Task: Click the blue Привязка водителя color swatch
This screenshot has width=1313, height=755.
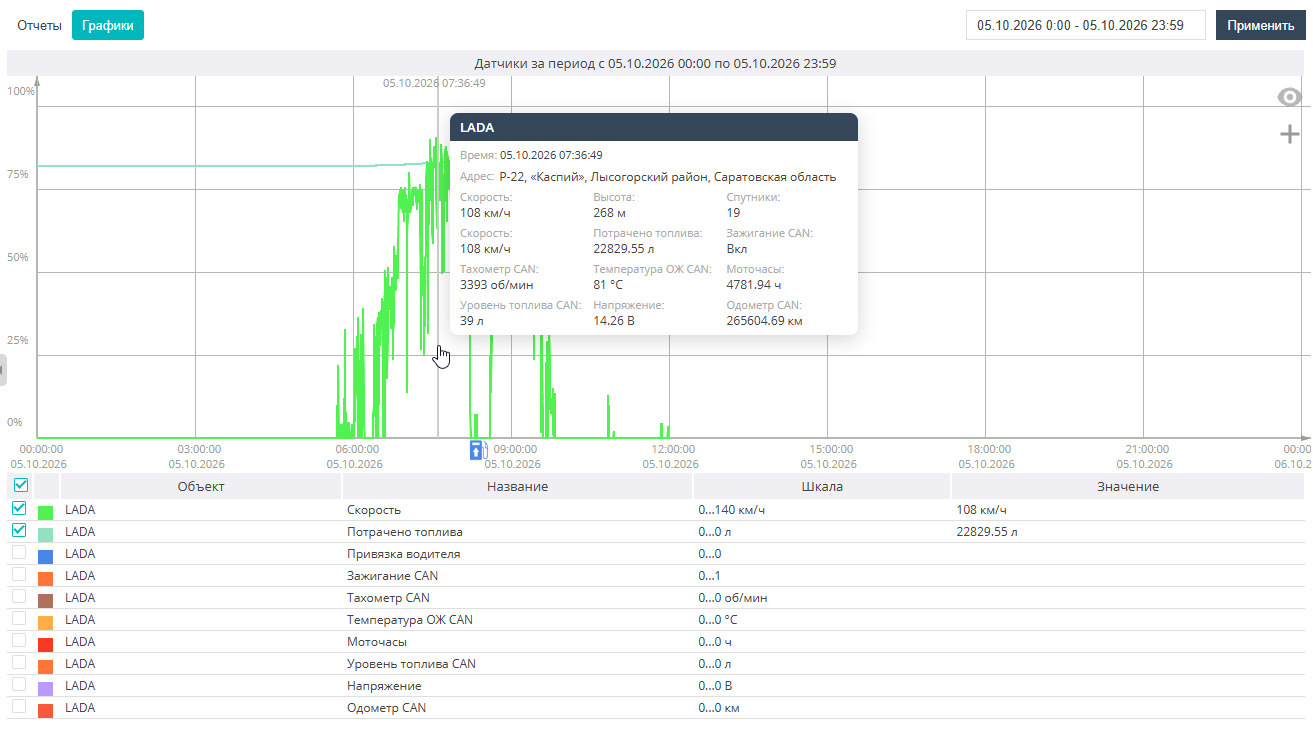Action: pos(45,556)
